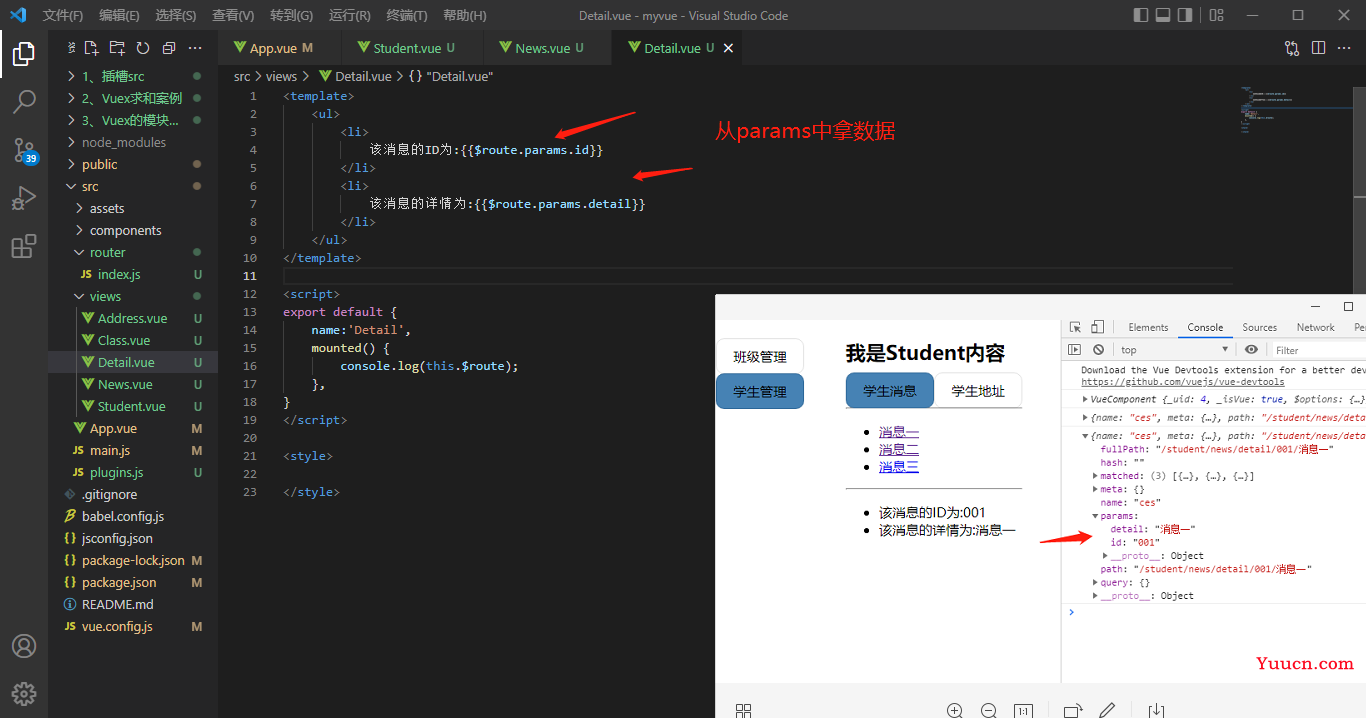The image size is (1366, 718).
Task: Click the 学生地址 tab button
Action: 978,391
